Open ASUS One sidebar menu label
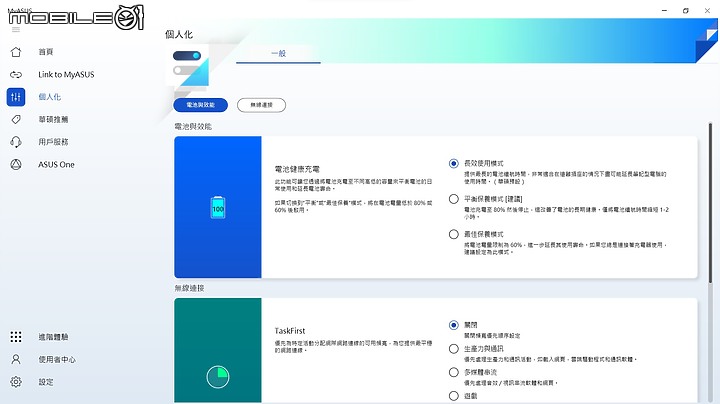 pyautogui.click(x=56, y=164)
